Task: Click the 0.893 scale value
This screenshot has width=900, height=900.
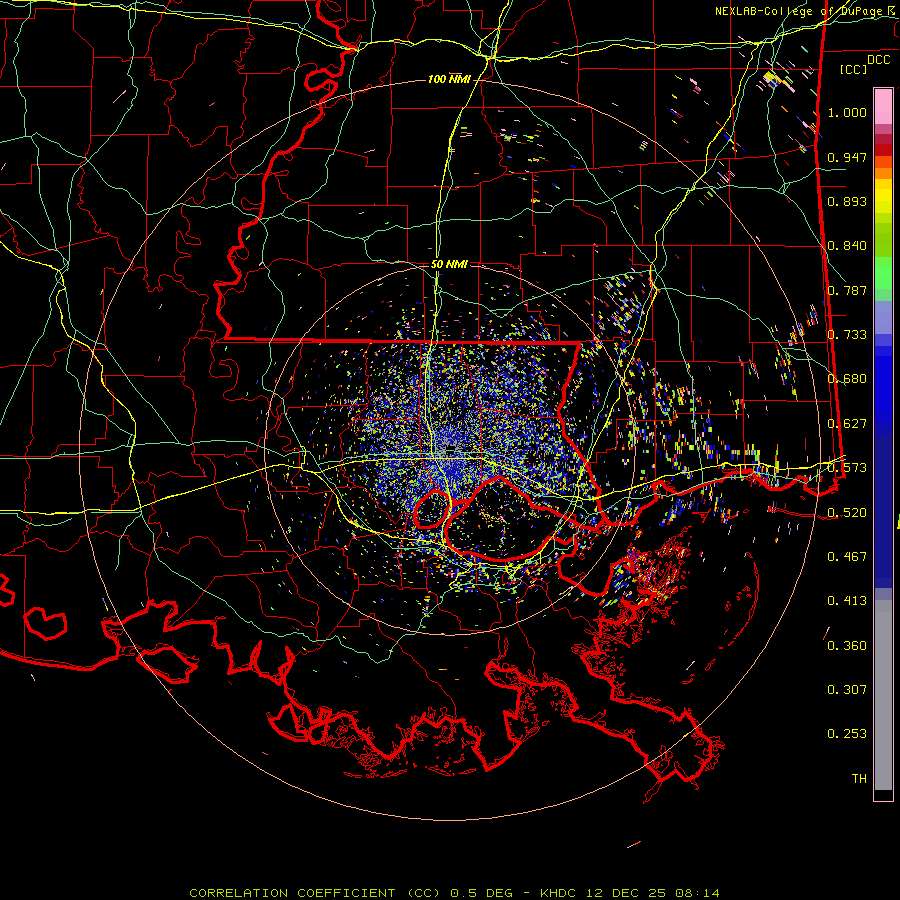Action: coord(847,201)
